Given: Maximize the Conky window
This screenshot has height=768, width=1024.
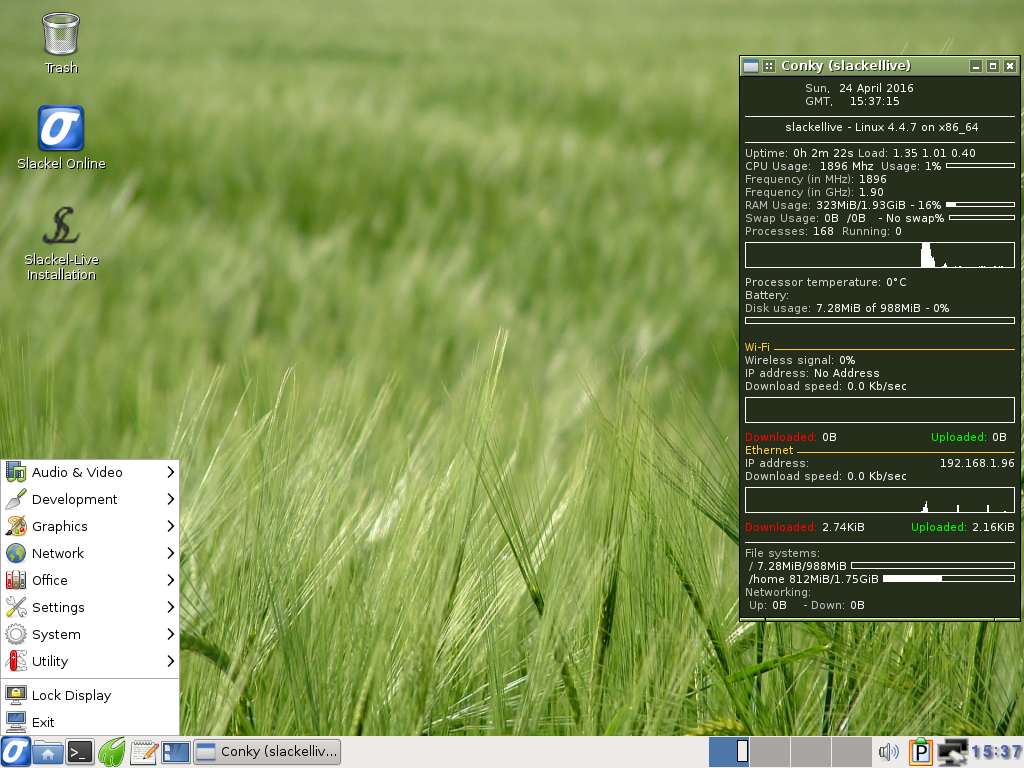Looking at the screenshot, I should 993,66.
